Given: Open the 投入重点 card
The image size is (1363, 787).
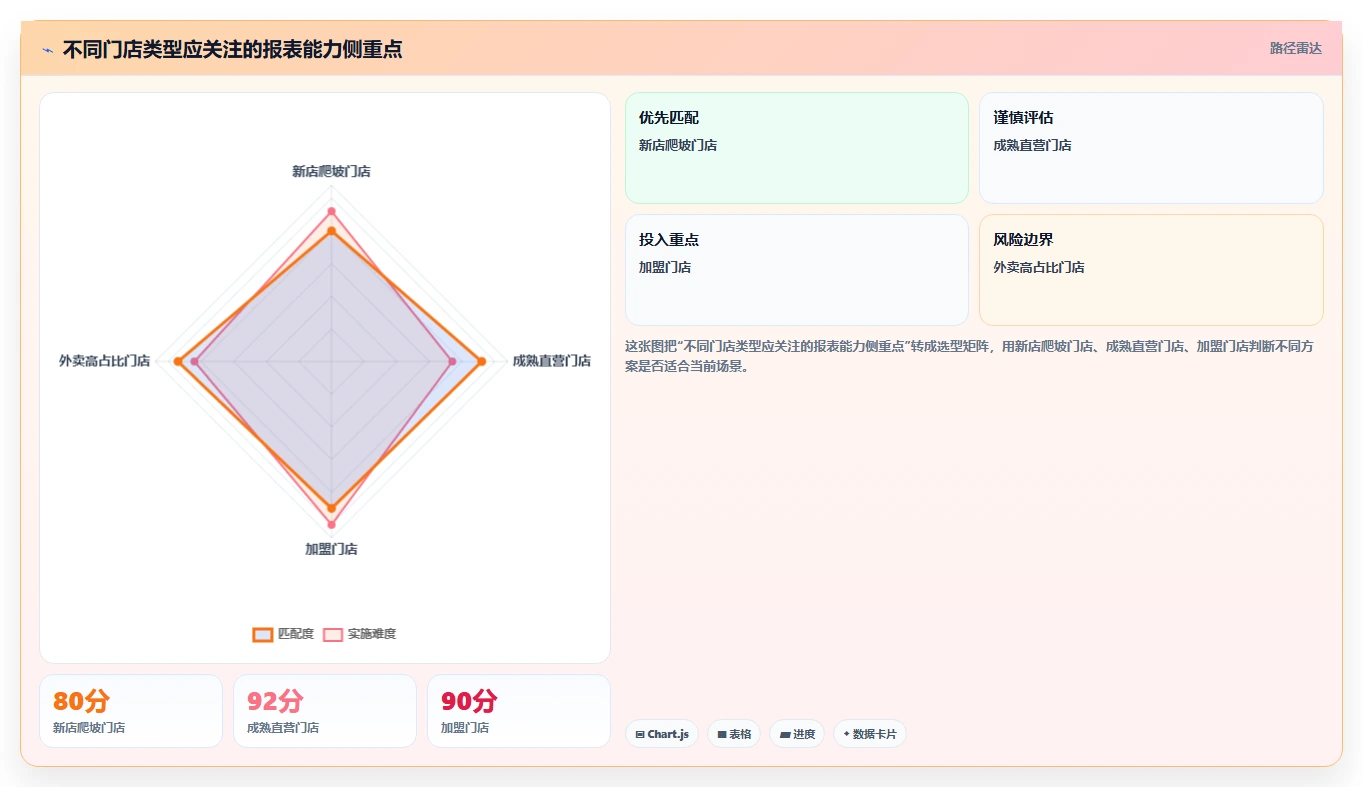Looking at the screenshot, I should pos(796,270).
